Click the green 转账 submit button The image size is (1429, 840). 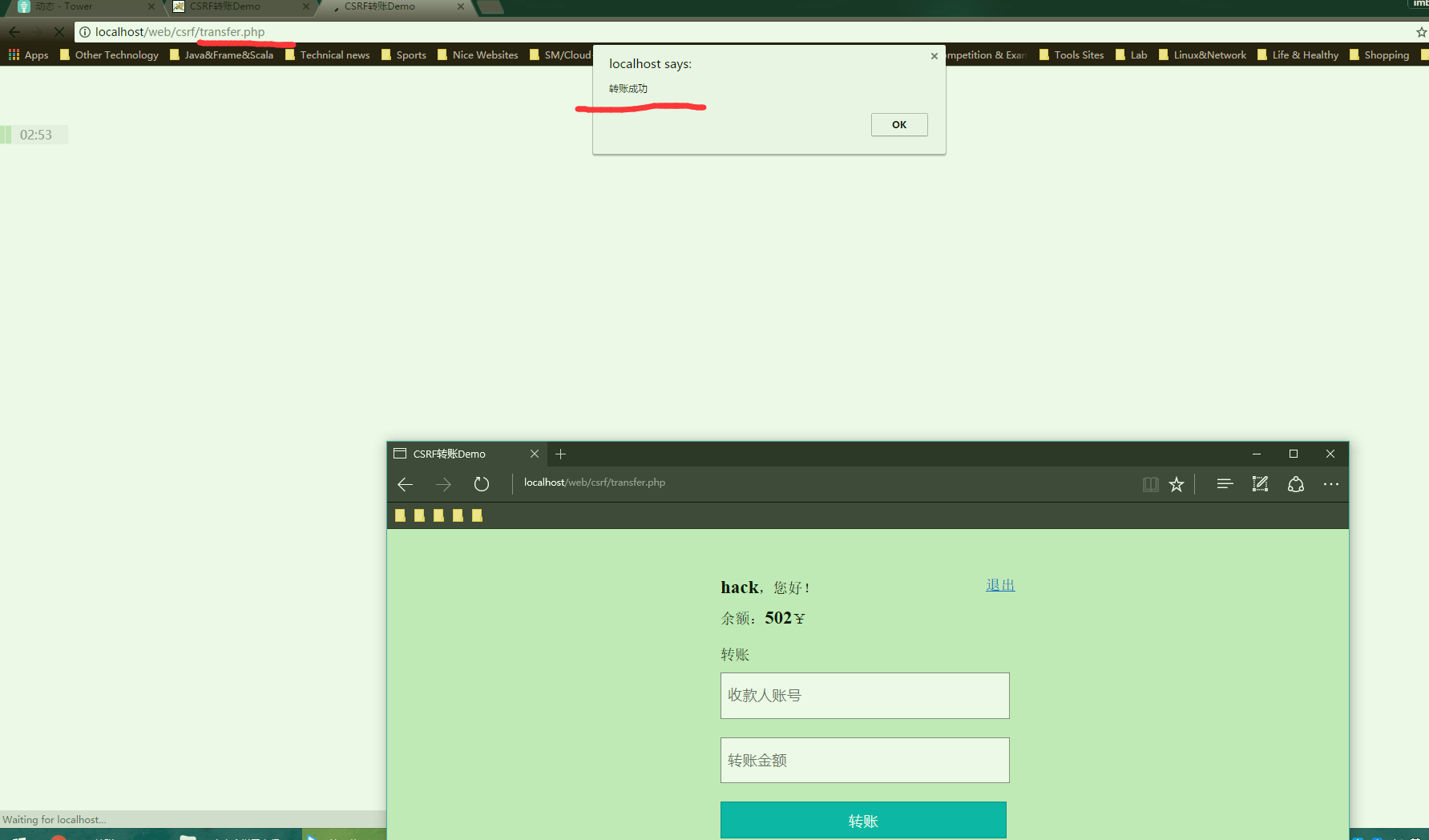[863, 820]
